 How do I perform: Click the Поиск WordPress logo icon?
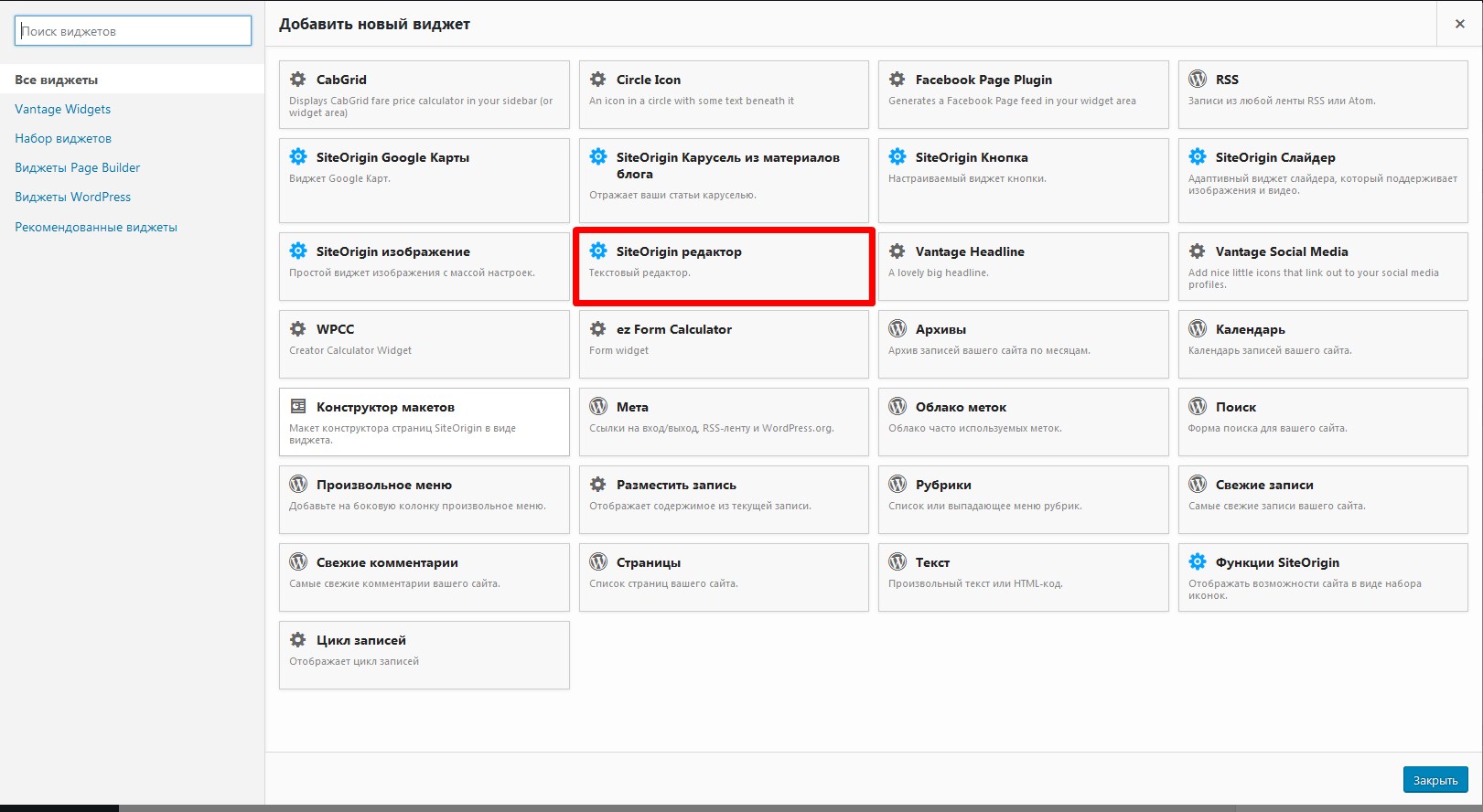click(1198, 407)
